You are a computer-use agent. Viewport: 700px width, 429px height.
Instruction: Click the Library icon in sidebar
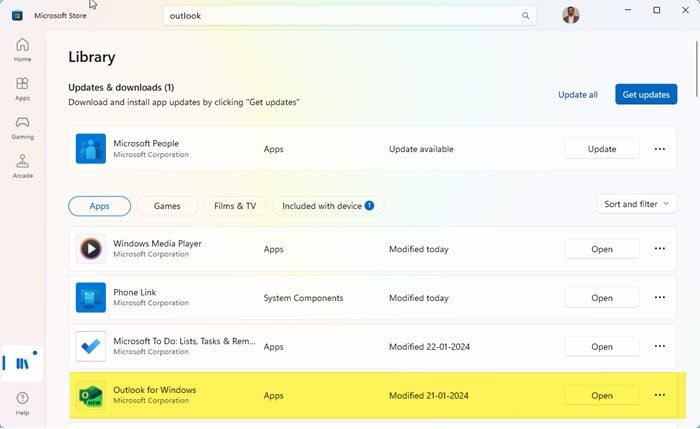pos(22,361)
